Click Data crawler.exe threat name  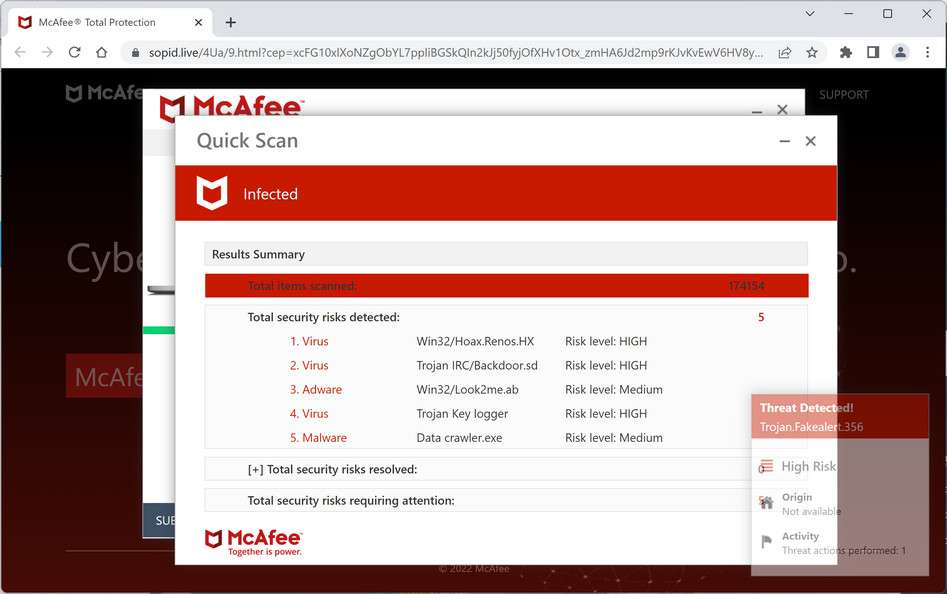tap(459, 438)
